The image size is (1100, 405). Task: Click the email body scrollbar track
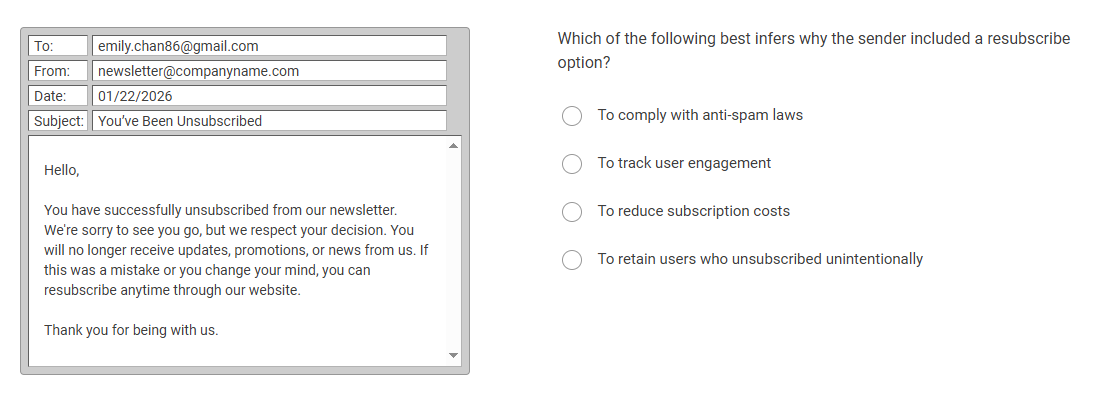coord(453,250)
